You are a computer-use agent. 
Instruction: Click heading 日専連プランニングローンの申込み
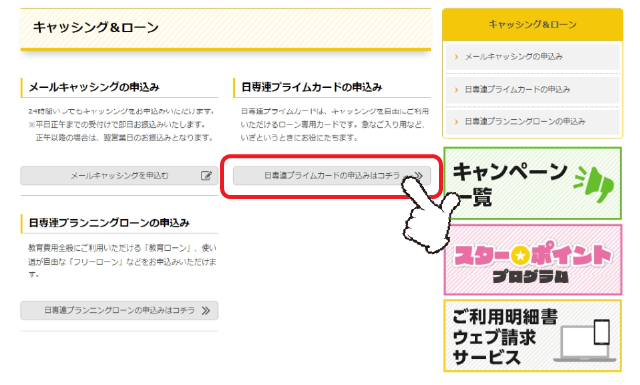pos(109,223)
